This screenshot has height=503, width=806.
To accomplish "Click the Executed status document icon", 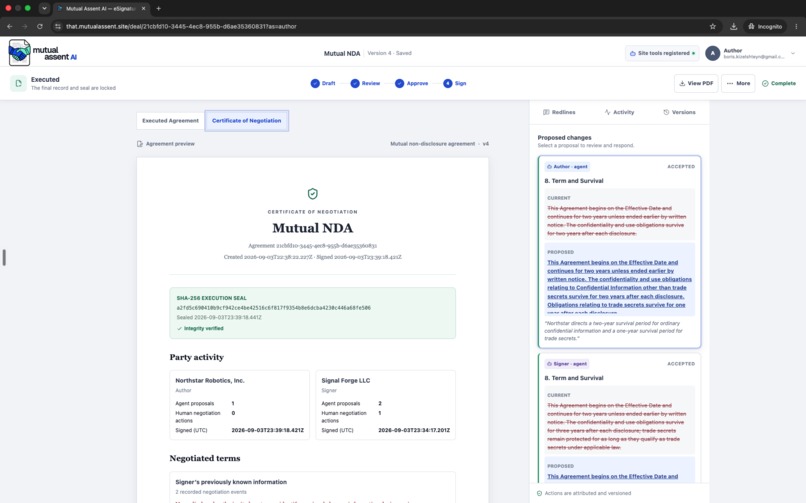I will [19, 83].
